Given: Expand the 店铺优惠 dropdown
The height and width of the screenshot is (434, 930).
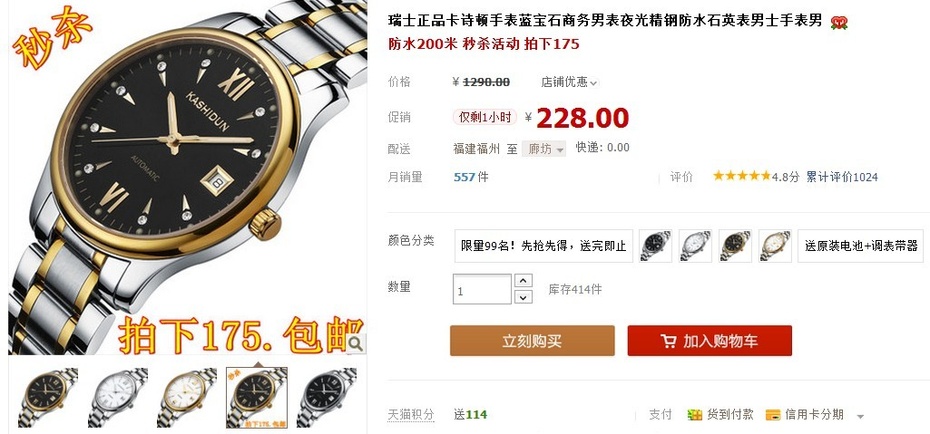Looking at the screenshot, I should pyautogui.click(x=569, y=82).
